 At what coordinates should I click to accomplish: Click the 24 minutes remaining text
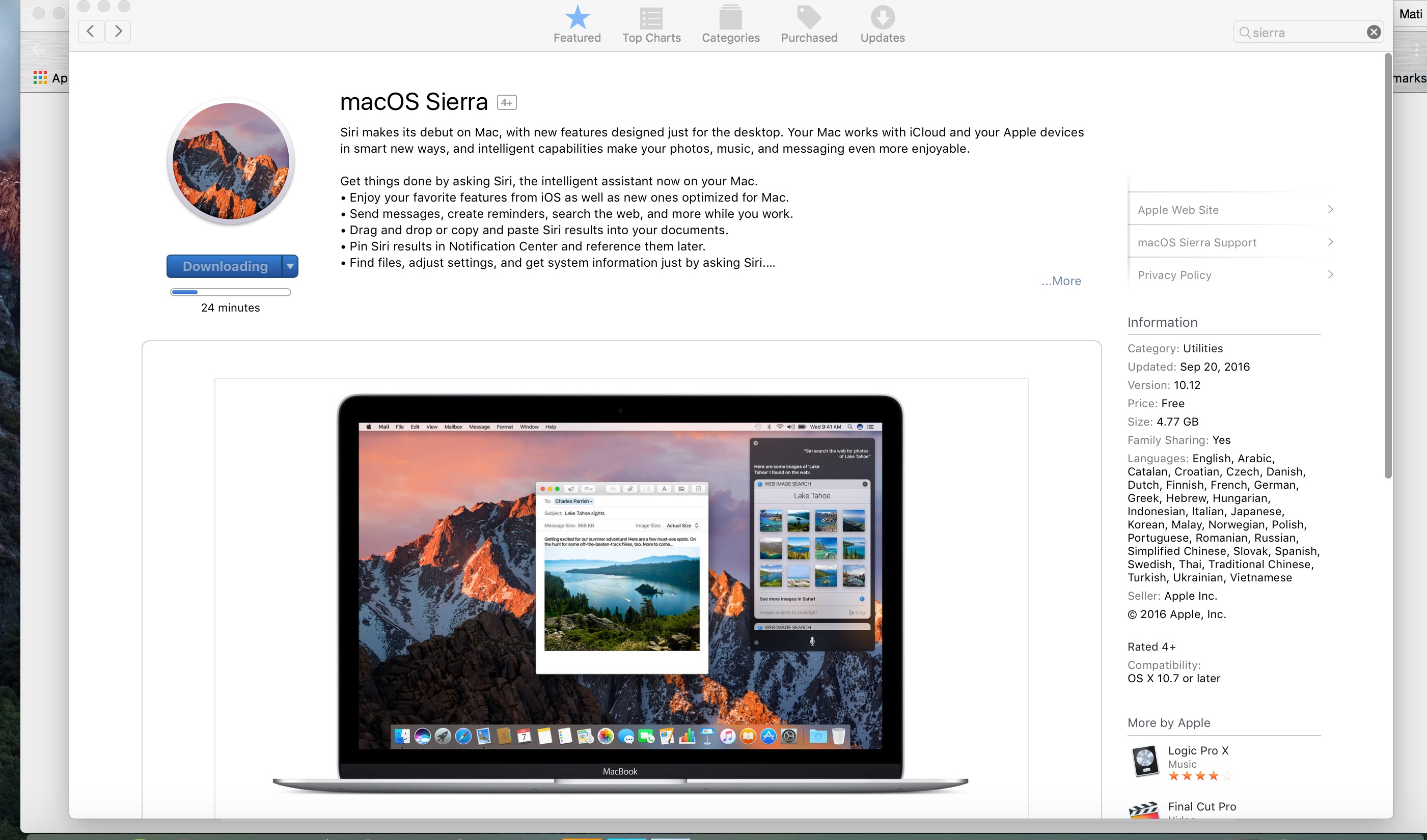[x=231, y=308]
